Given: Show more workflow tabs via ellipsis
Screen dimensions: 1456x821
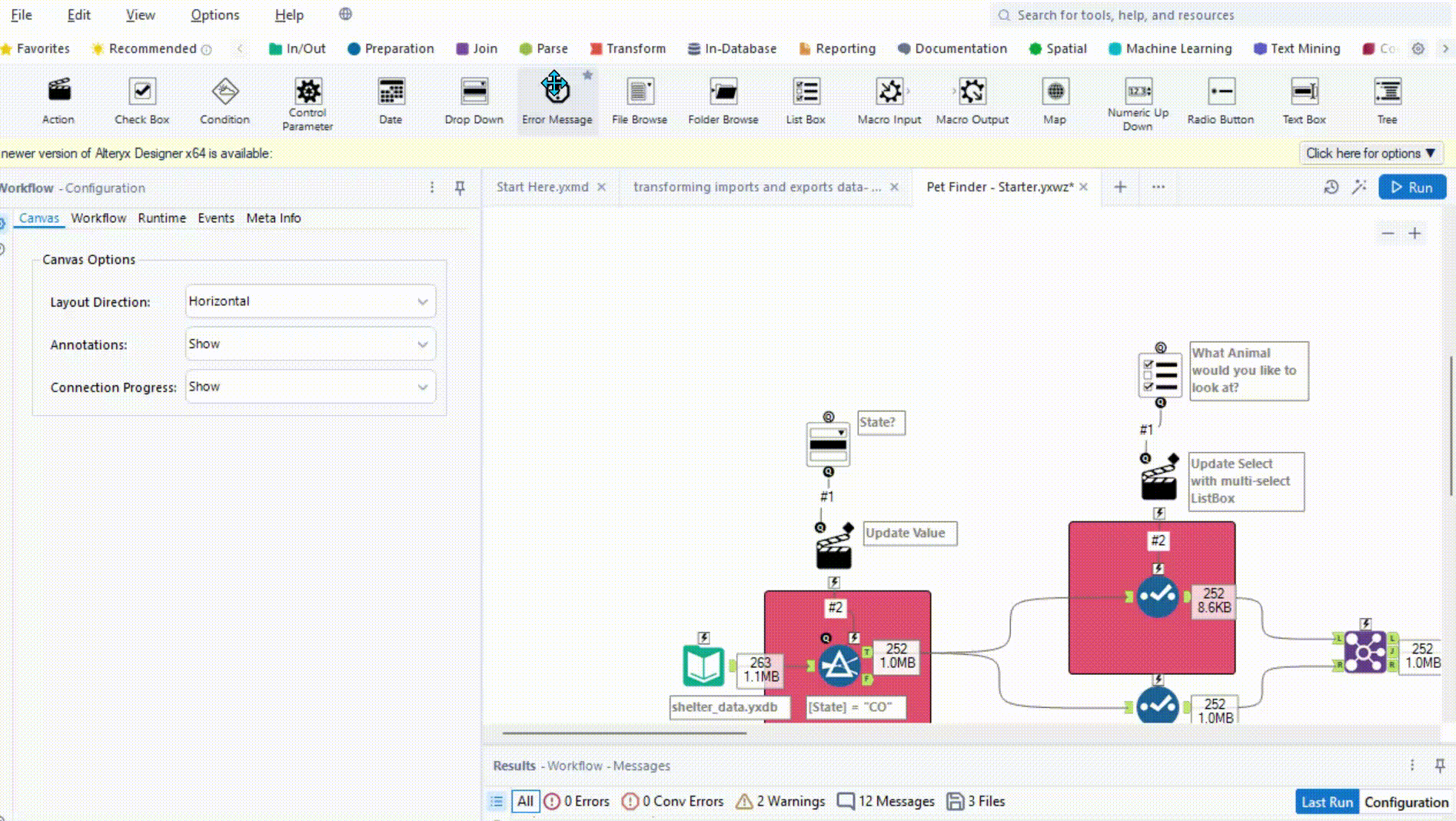Looking at the screenshot, I should [1158, 187].
